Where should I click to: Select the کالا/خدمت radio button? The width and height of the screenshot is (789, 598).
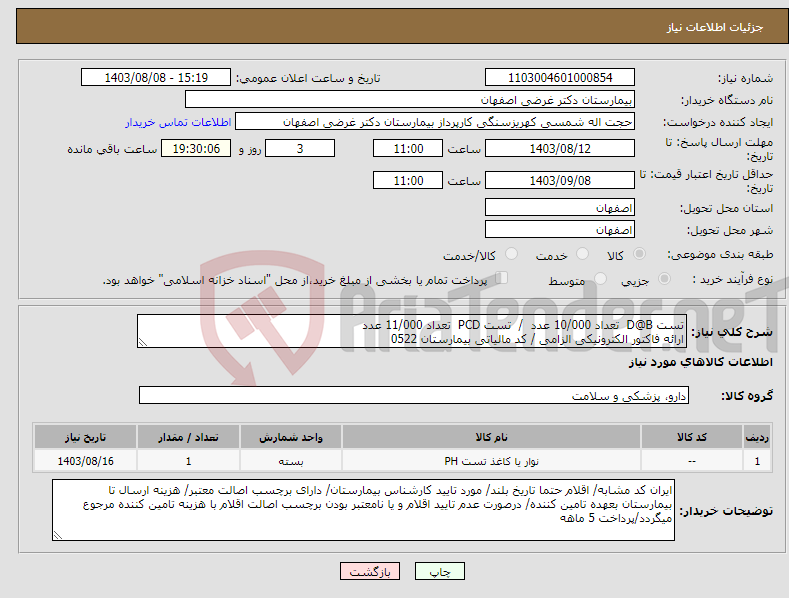[x=511, y=254]
